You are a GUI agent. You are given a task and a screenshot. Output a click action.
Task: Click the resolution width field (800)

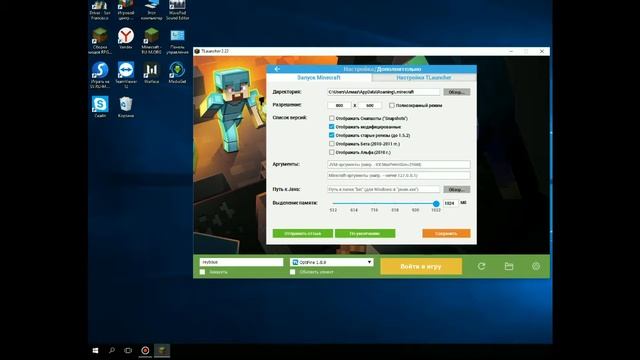click(x=339, y=105)
